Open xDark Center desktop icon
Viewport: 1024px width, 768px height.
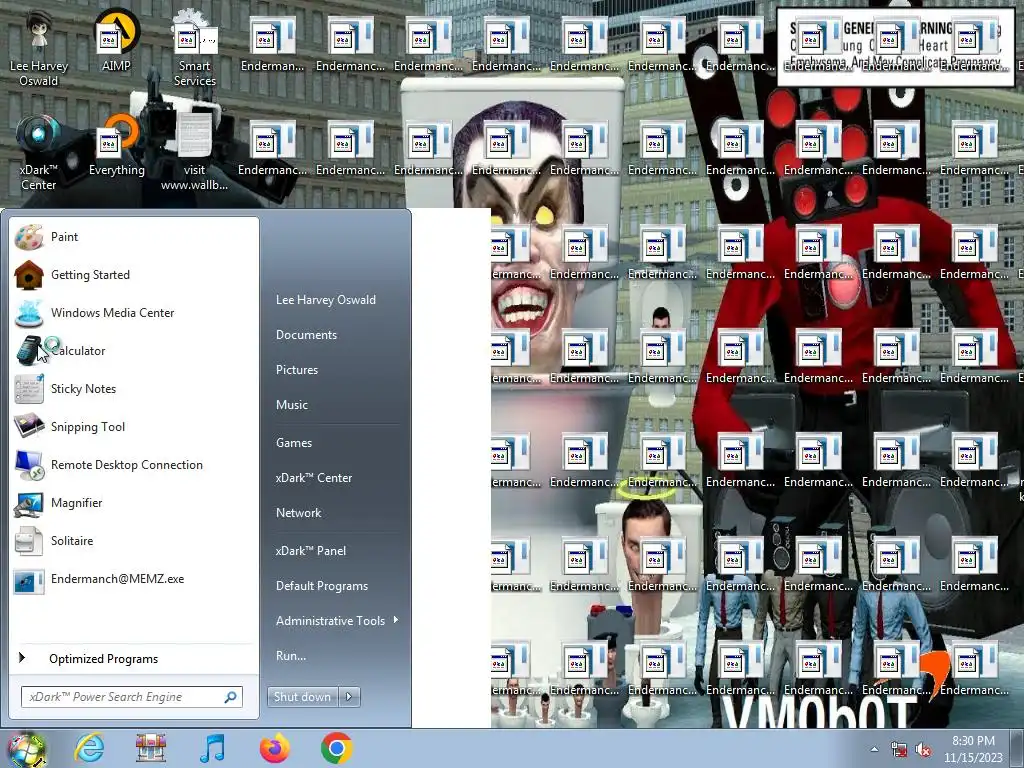click(x=39, y=152)
